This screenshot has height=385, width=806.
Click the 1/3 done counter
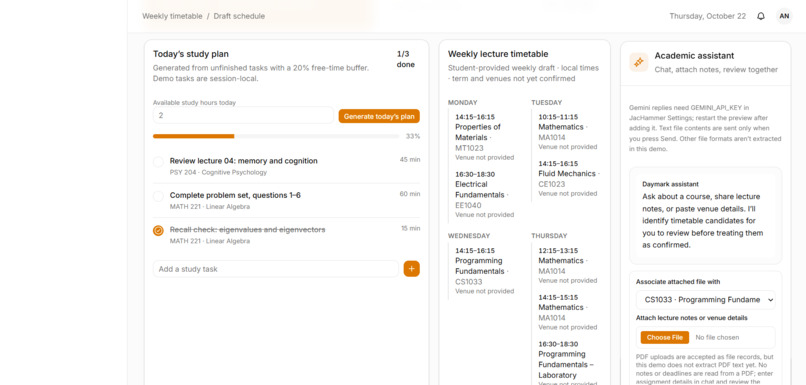pos(406,59)
